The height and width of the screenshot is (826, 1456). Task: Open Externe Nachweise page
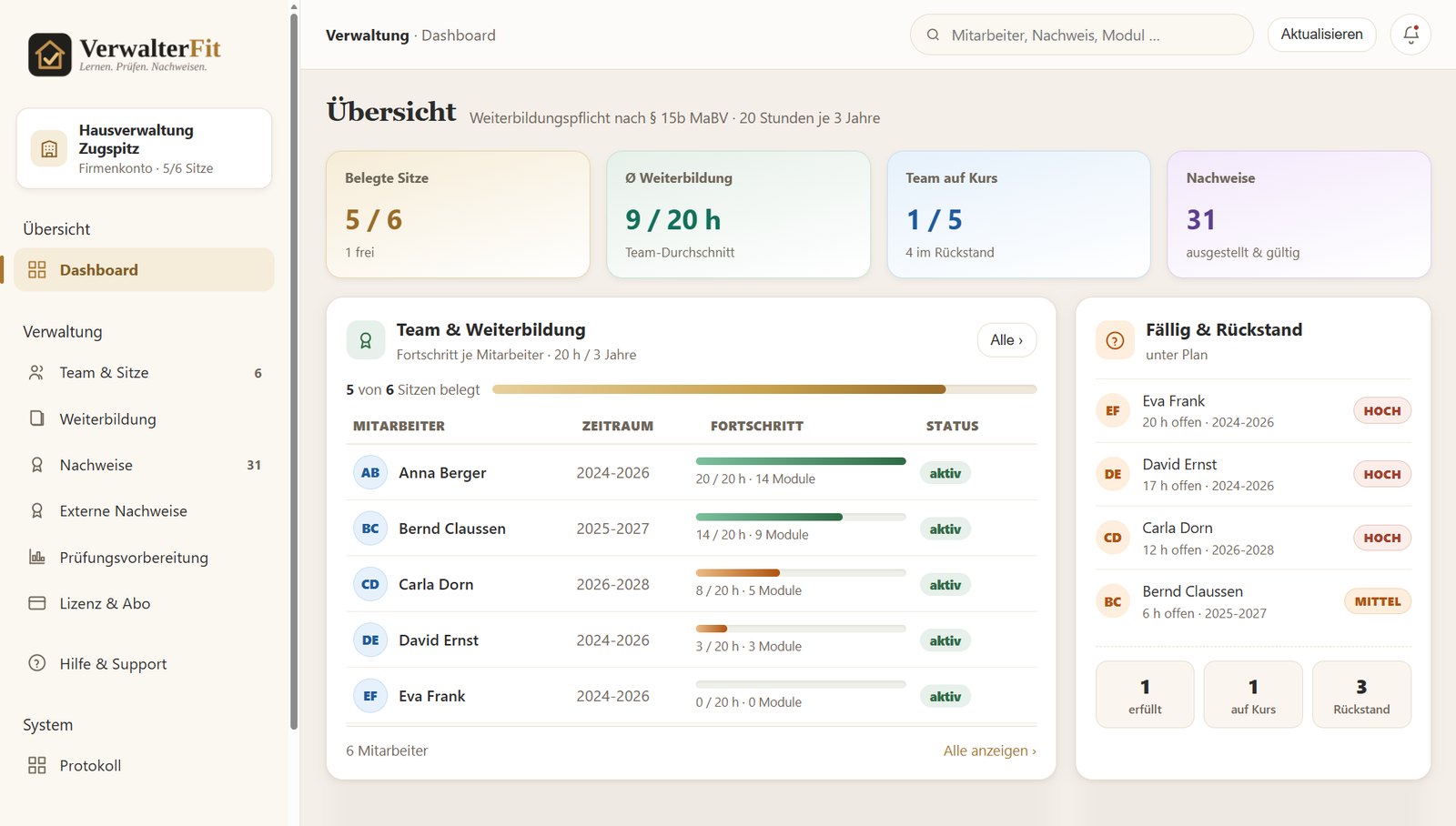(144, 511)
